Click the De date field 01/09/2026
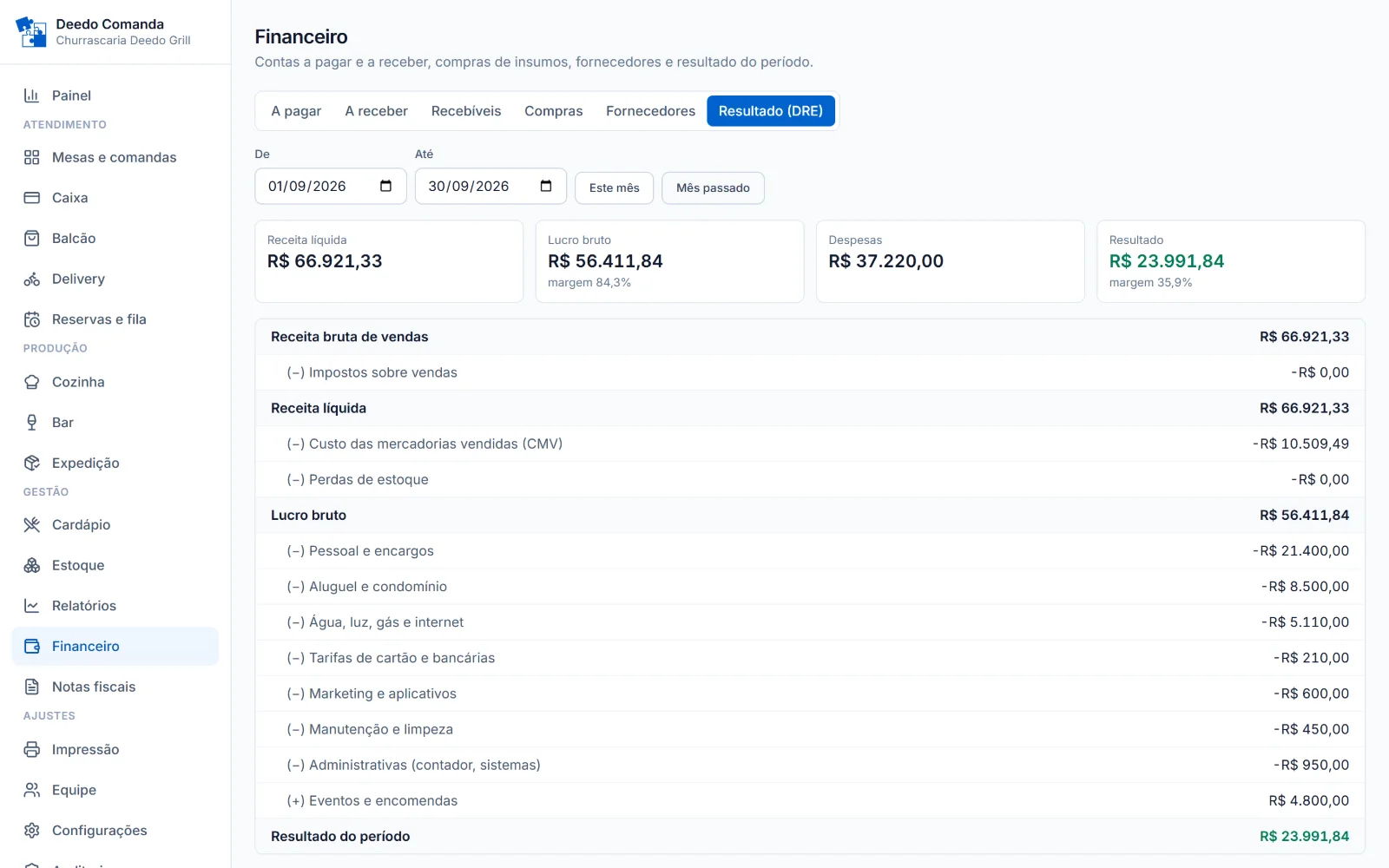The height and width of the screenshot is (868, 1389). 331,186
